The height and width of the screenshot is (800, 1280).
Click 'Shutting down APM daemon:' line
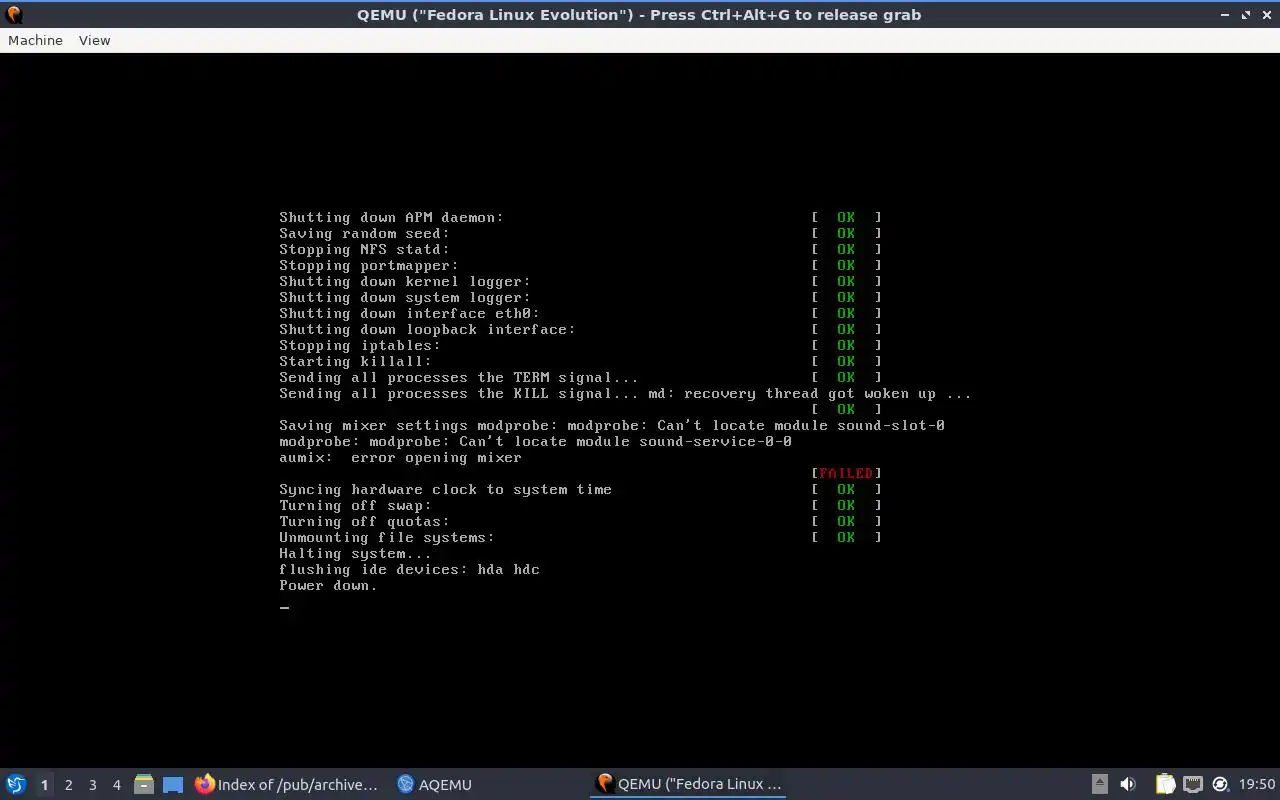pyautogui.click(x=391, y=217)
